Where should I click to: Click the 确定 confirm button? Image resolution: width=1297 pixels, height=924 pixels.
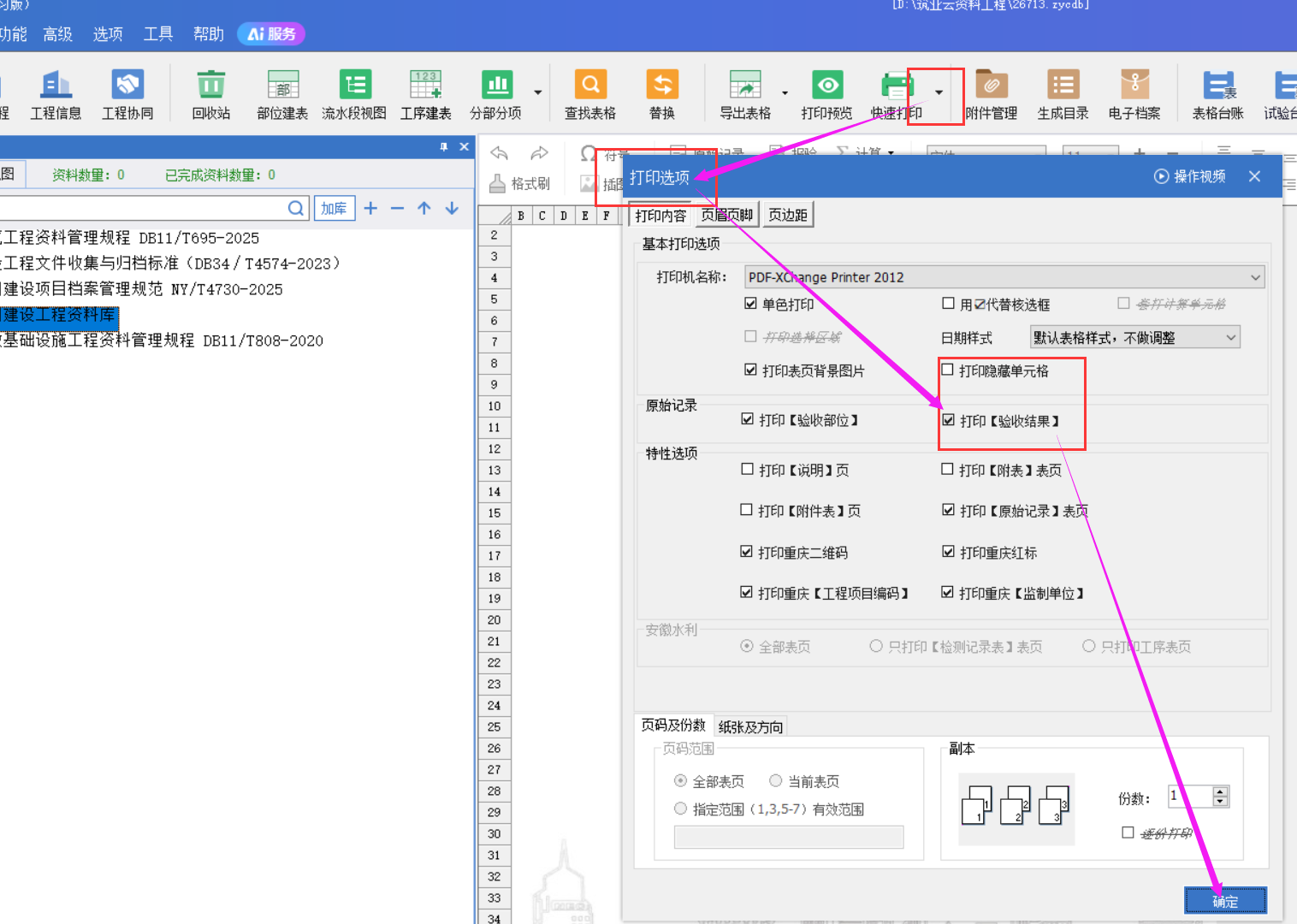[1225, 901]
